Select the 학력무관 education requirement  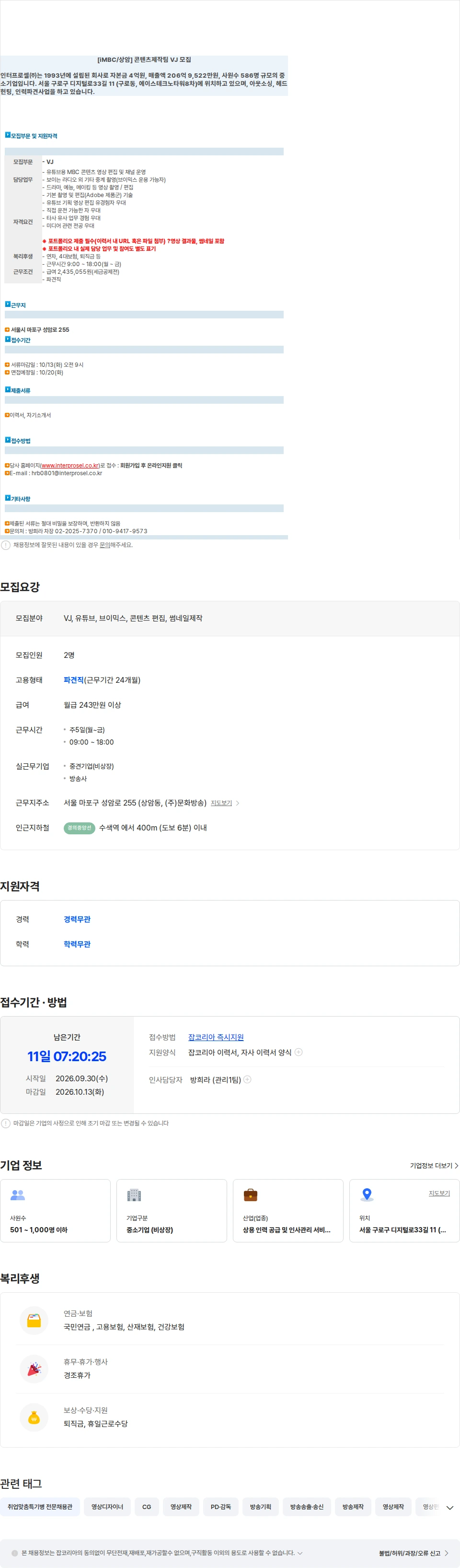point(77,944)
